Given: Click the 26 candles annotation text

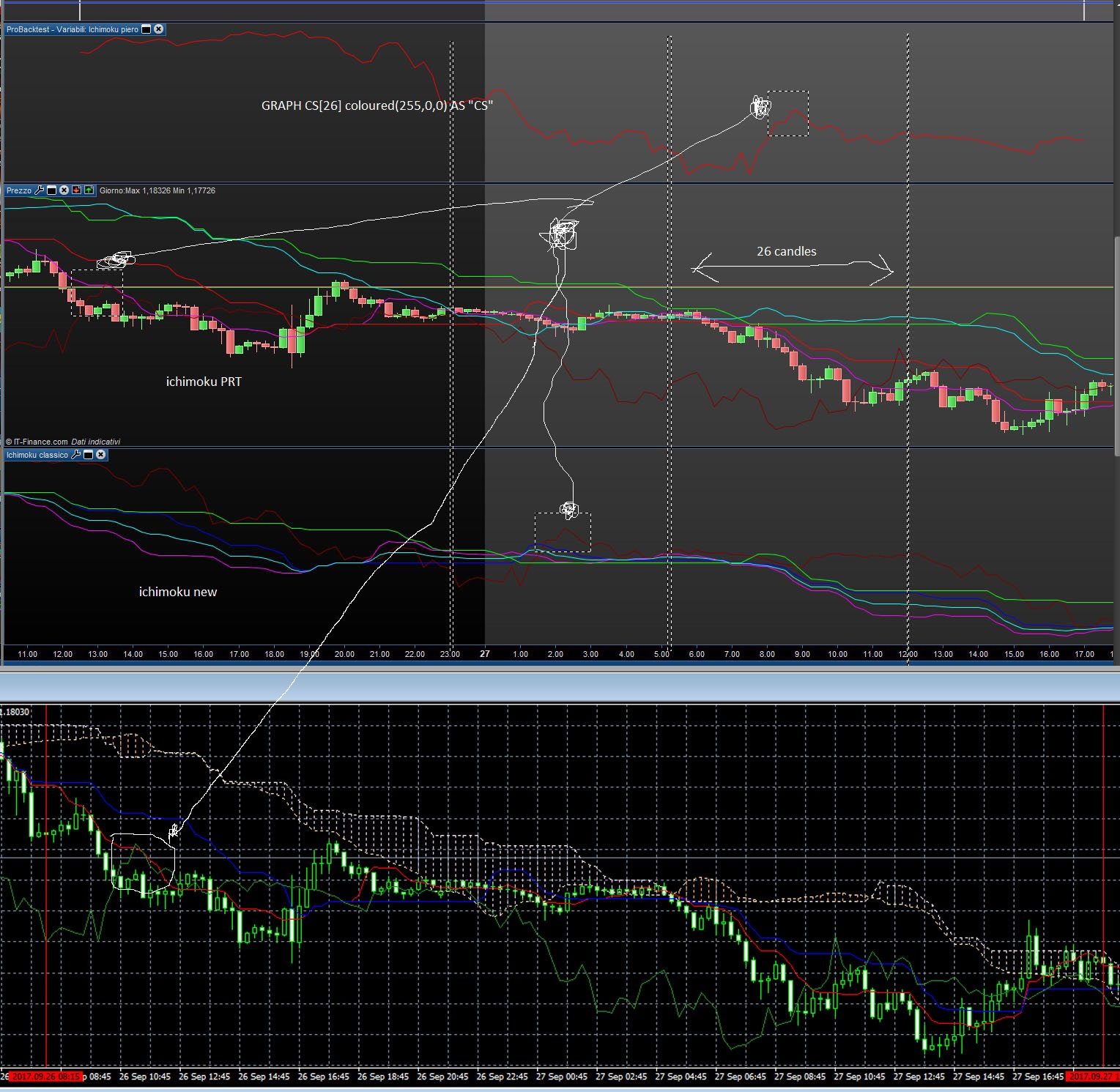Looking at the screenshot, I should coord(786,251).
